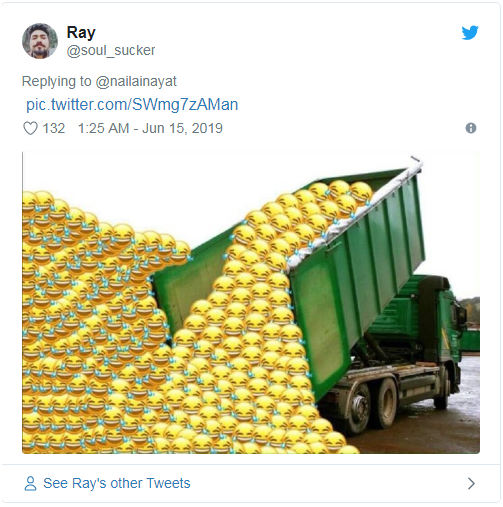Open the tweet info icon
The image size is (503, 507).
[471, 128]
